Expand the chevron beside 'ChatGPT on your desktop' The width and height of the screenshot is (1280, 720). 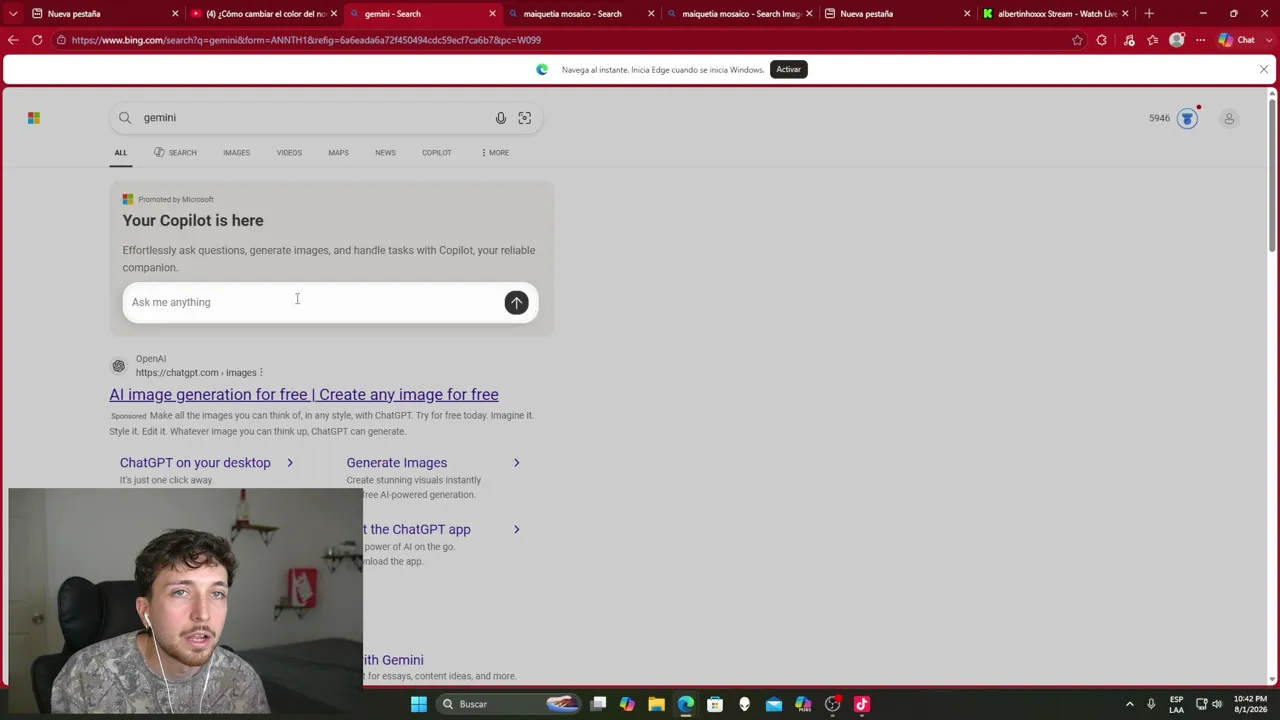[290, 463]
